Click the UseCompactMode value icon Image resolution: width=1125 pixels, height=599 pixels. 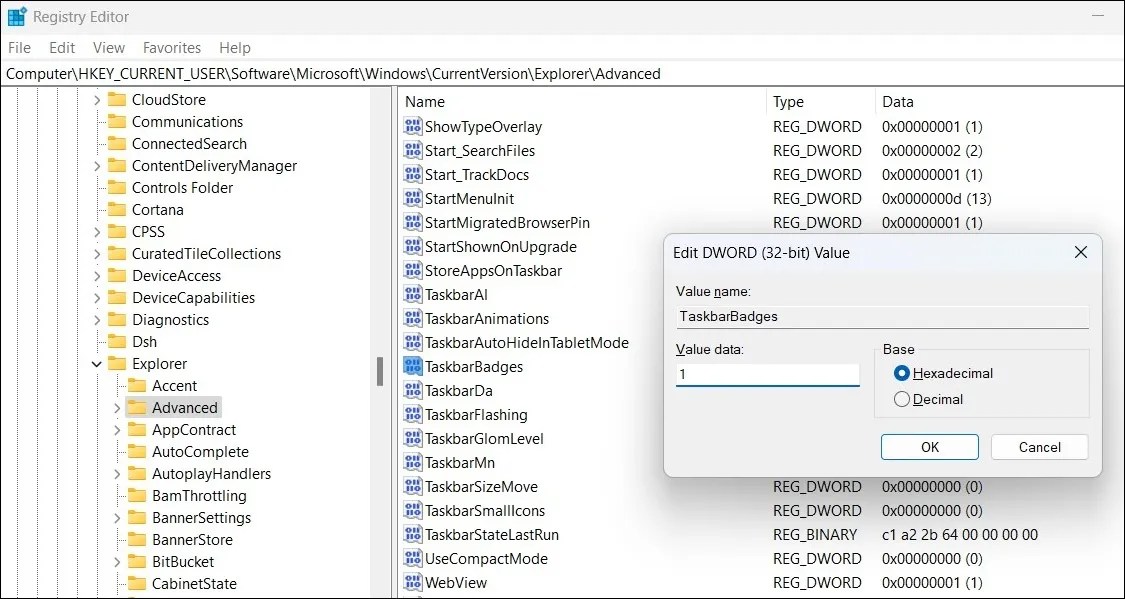[x=413, y=559]
